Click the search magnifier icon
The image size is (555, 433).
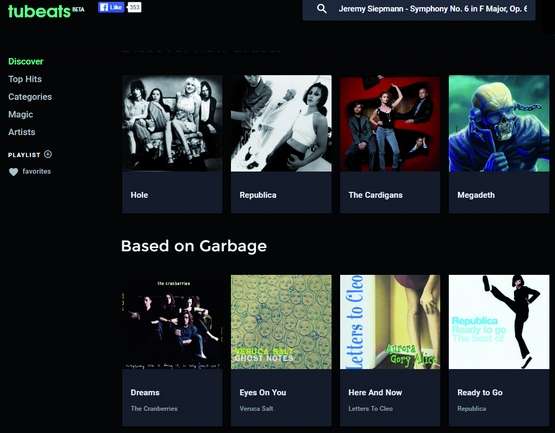pyautogui.click(x=322, y=8)
